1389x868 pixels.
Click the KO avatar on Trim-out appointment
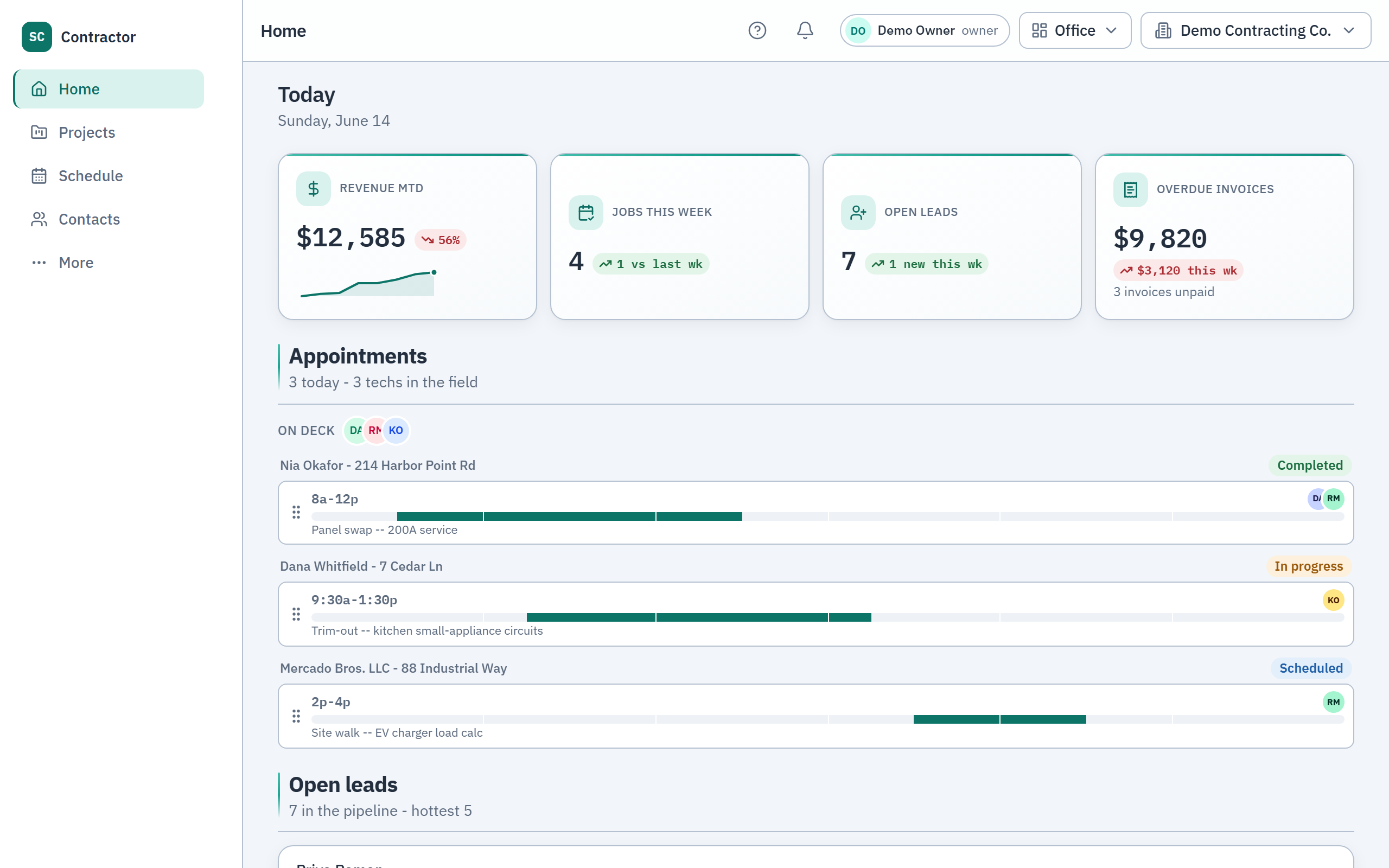1333,600
